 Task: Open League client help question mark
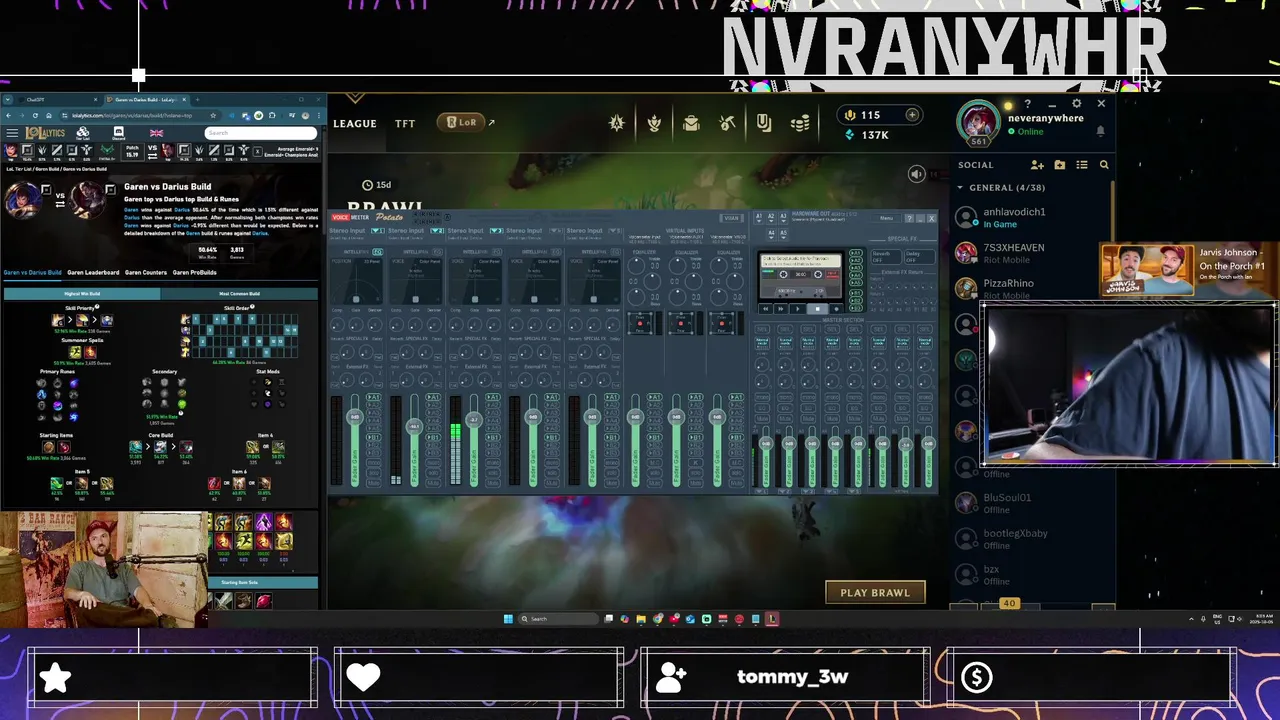click(x=1027, y=104)
